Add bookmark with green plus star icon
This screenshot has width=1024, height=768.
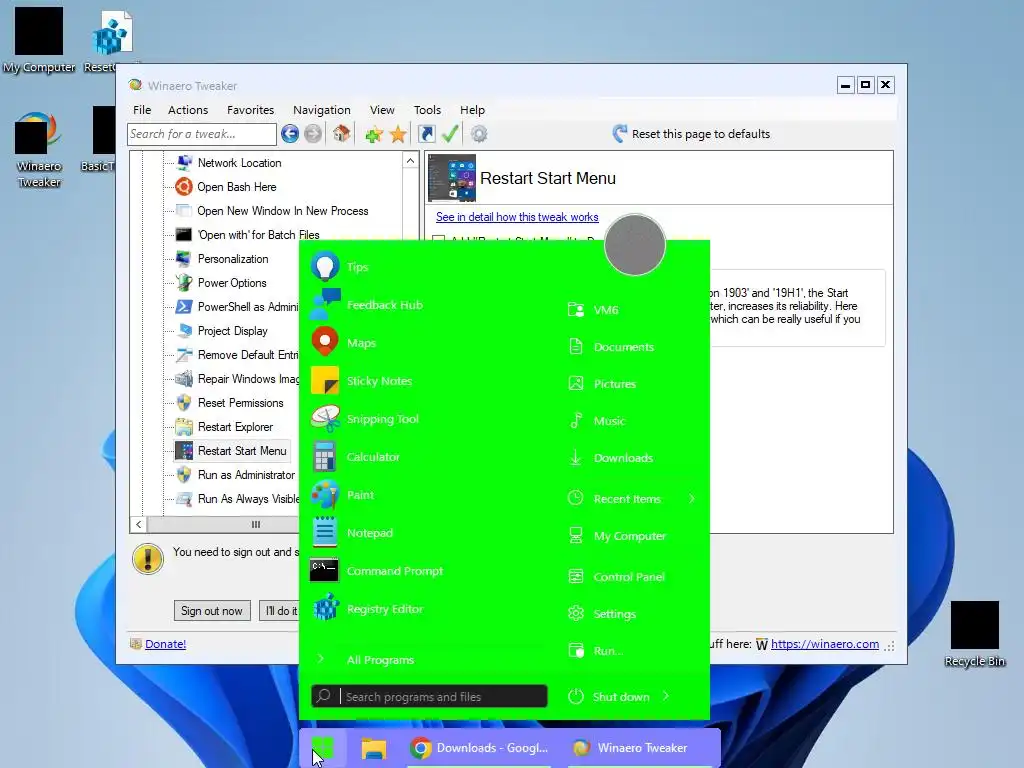pos(374,135)
